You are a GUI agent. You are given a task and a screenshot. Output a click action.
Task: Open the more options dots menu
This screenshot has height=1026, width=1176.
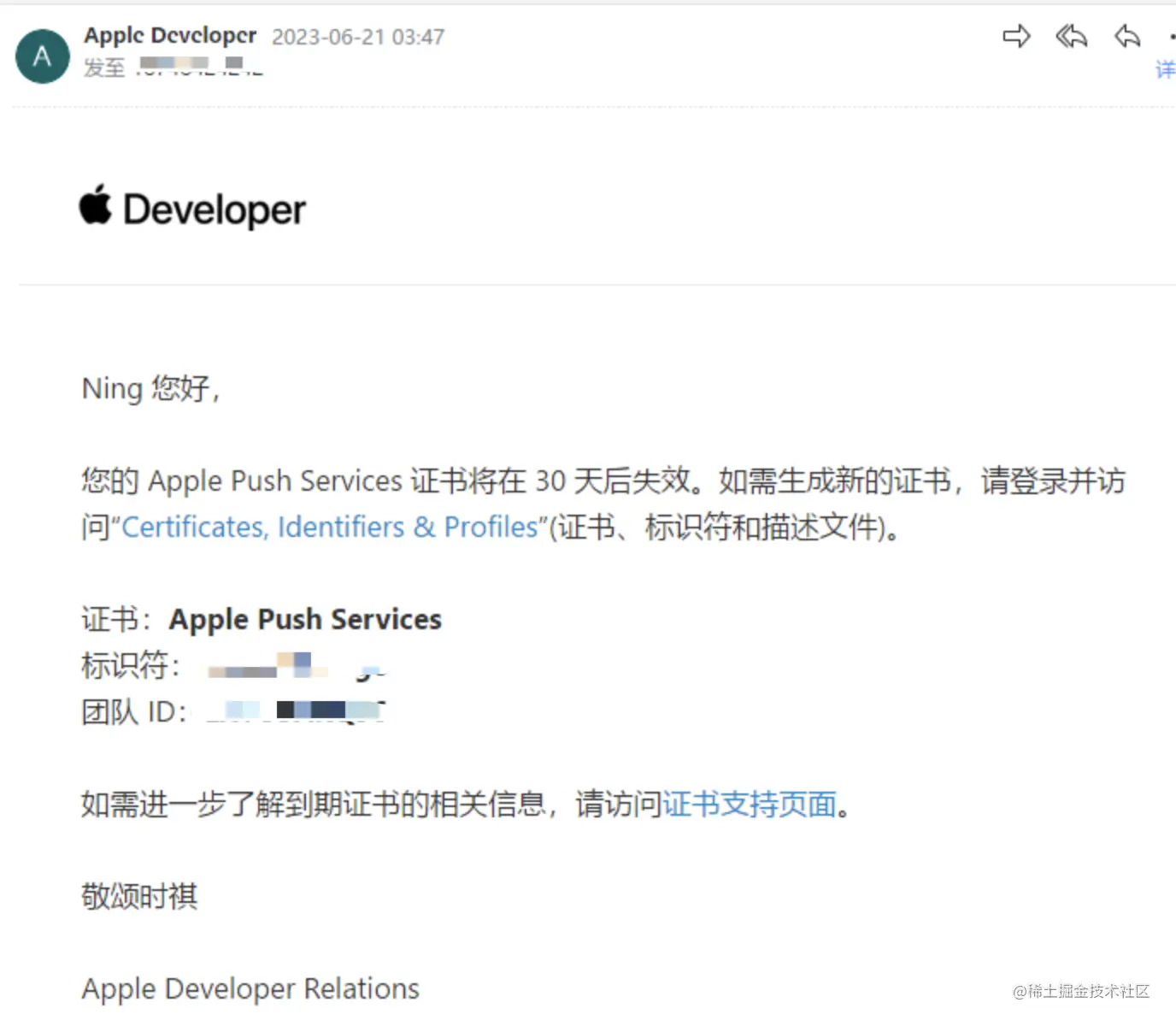point(1173,36)
